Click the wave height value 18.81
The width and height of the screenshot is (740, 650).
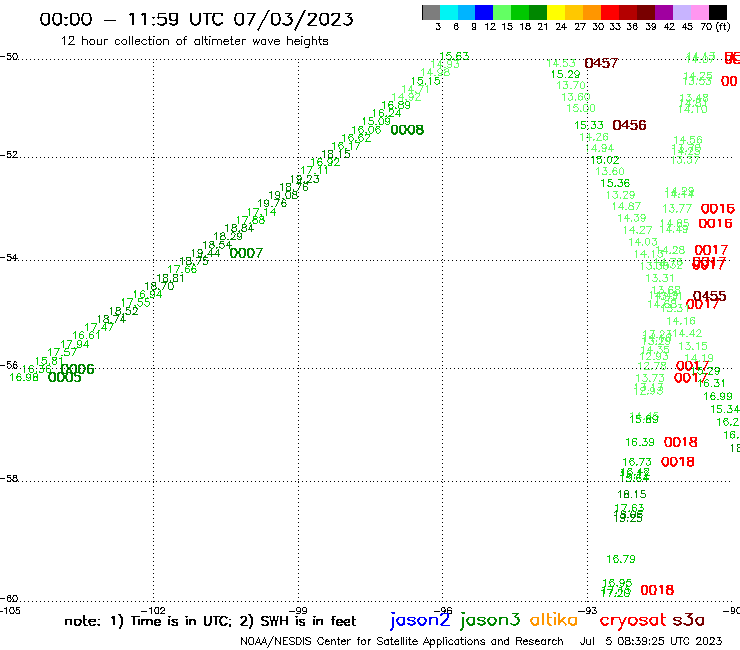click(x=170, y=279)
